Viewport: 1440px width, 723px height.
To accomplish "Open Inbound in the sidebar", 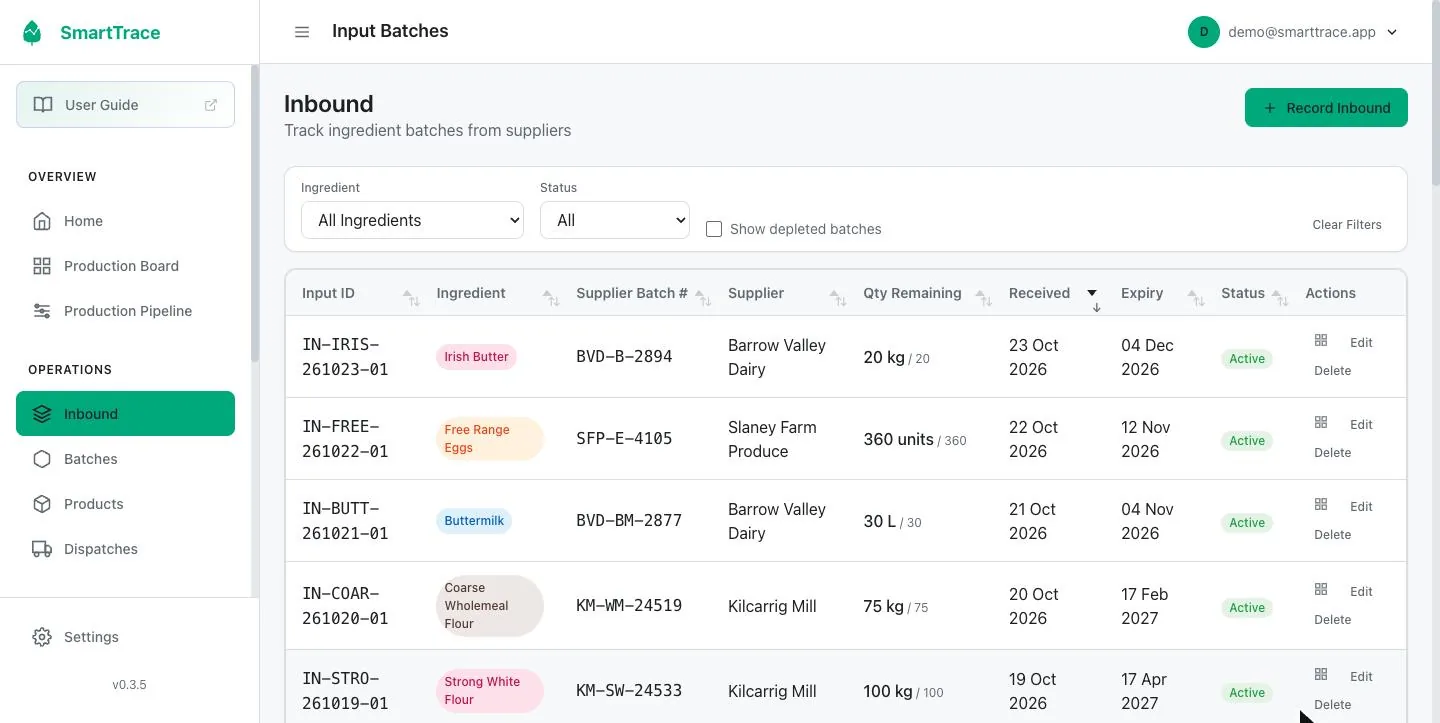I will (x=125, y=414).
